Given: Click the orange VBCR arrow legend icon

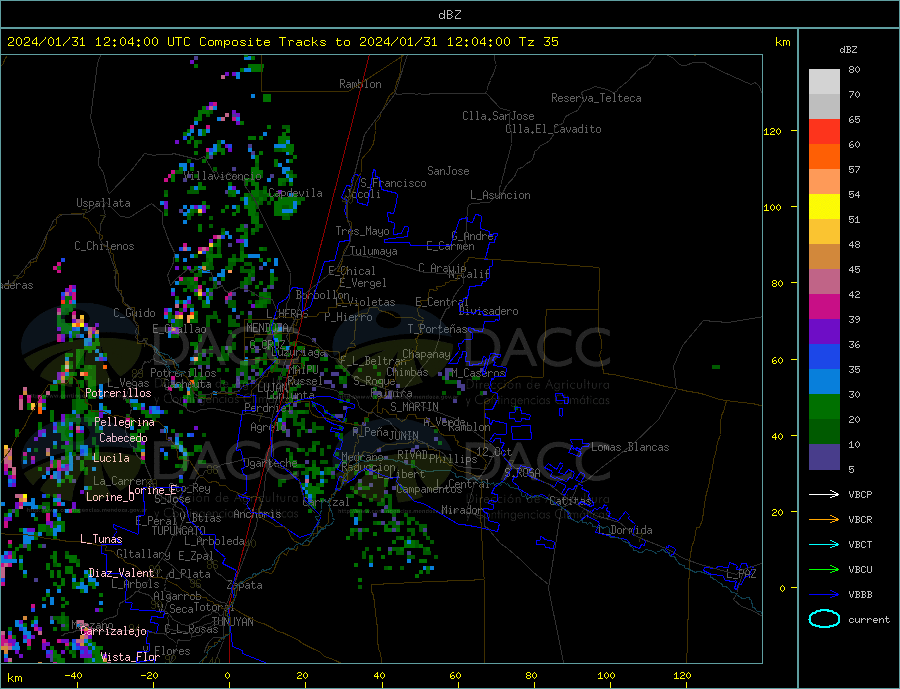Looking at the screenshot, I should 824,520.
